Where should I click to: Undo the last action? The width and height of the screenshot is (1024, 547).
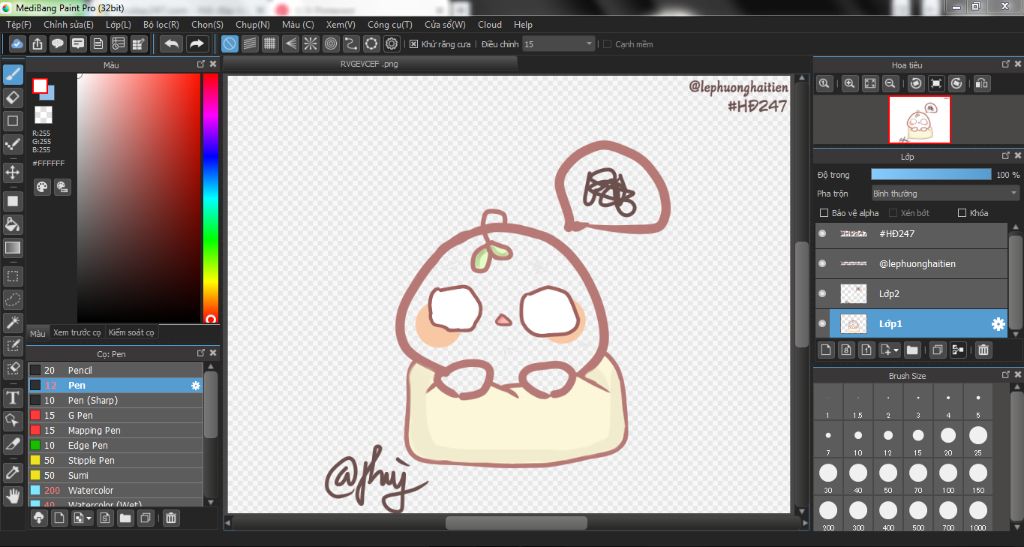(171, 44)
